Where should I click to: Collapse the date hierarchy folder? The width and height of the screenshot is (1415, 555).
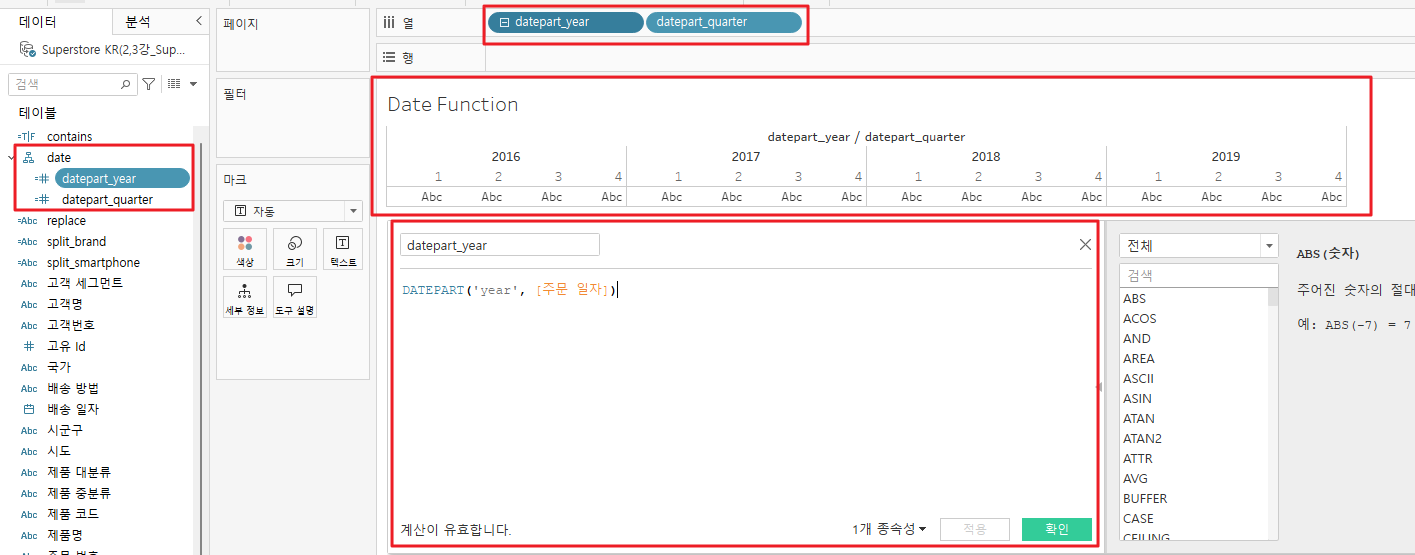(x=11, y=158)
